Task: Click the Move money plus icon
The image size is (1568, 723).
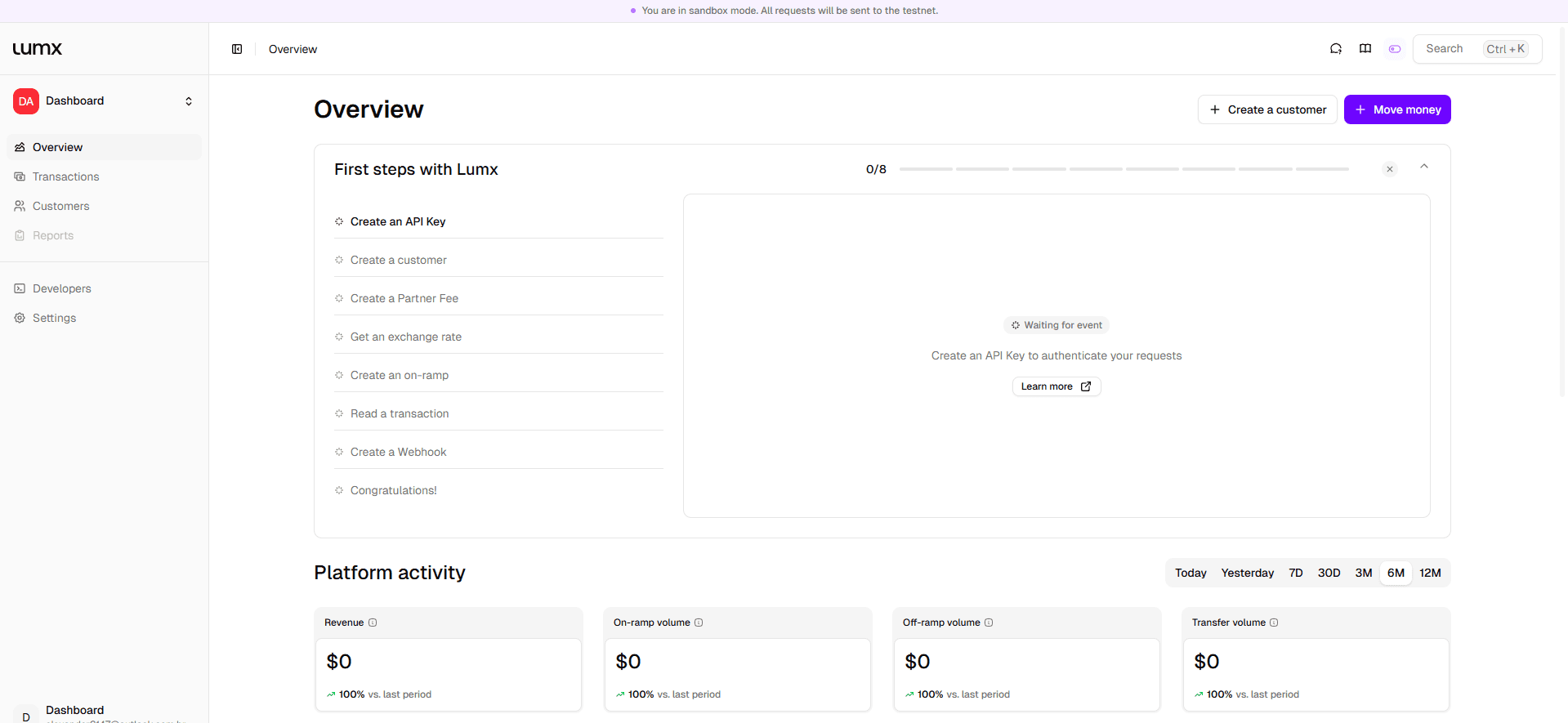Action: pos(1360,109)
